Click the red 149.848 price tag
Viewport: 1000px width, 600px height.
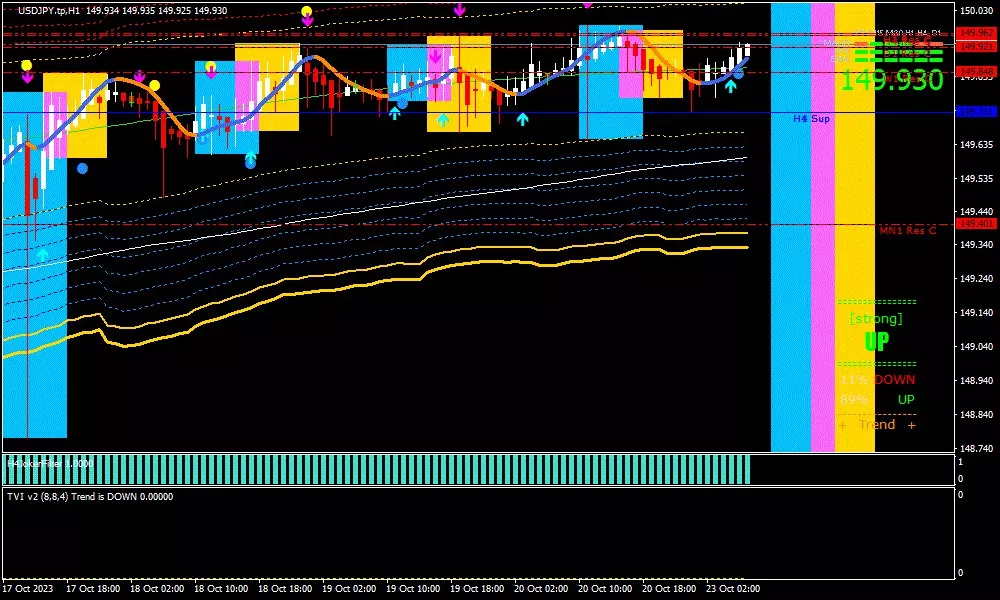coord(976,71)
